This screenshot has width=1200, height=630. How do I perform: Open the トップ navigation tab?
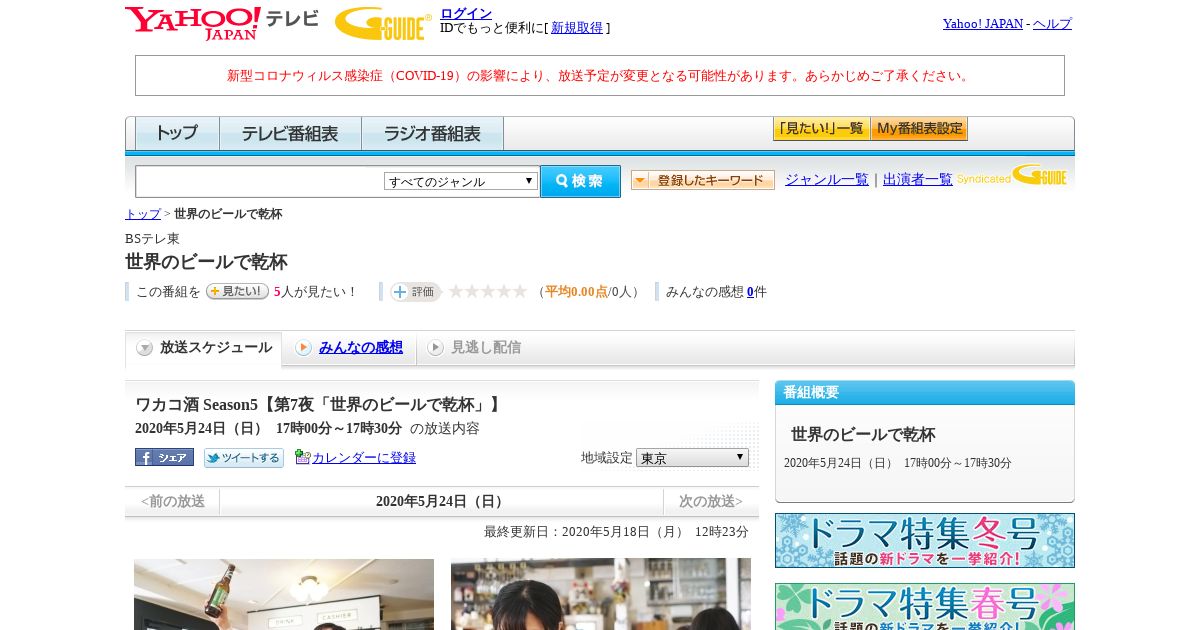point(177,133)
